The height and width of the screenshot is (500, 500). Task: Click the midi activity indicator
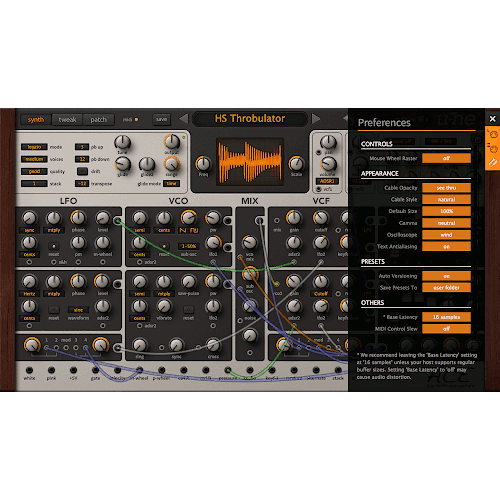coord(136,119)
